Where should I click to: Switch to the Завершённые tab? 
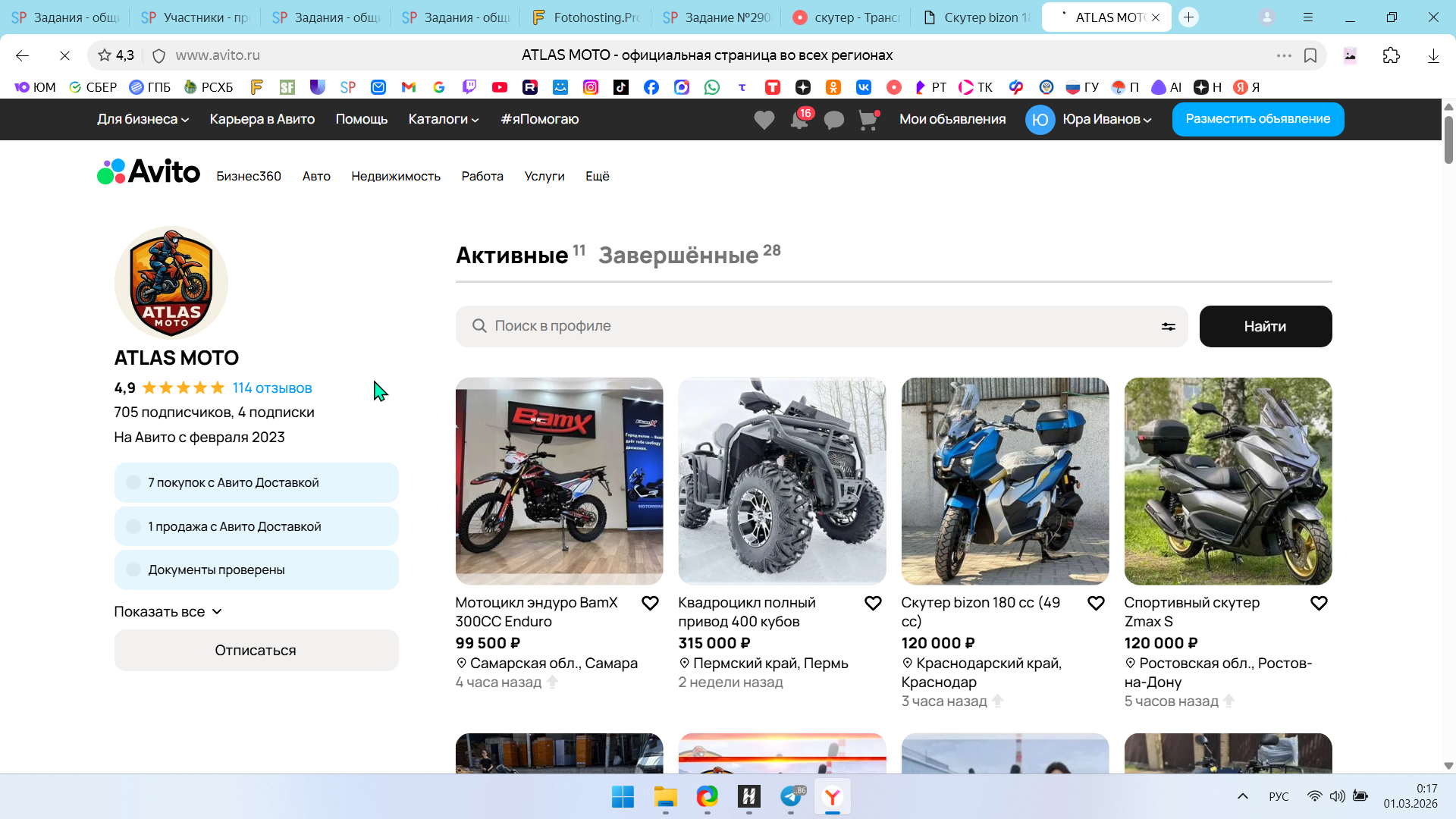click(x=679, y=256)
